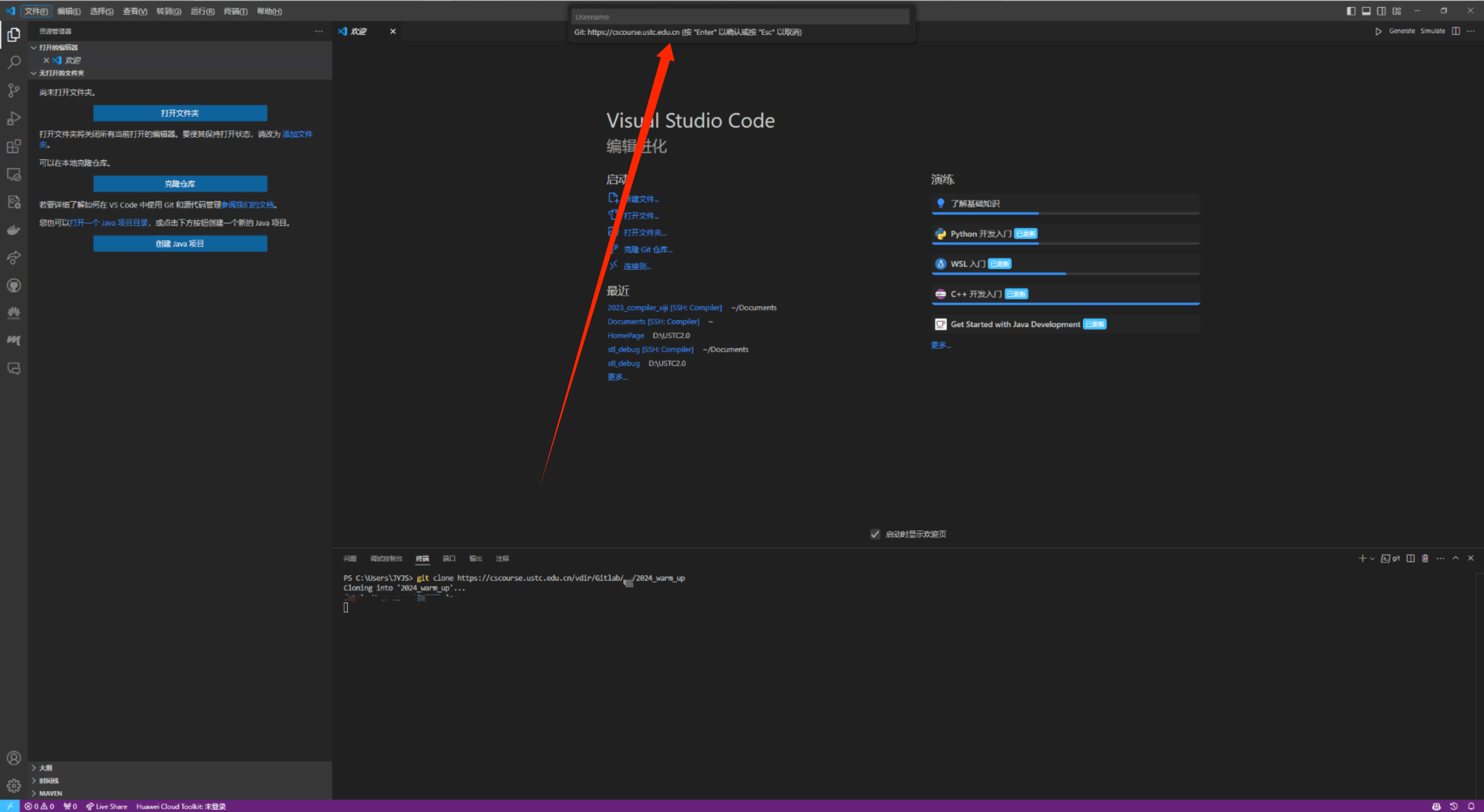This screenshot has width=1484, height=812.
Task: Close the bottom terminal panel
Action: click(1471, 558)
